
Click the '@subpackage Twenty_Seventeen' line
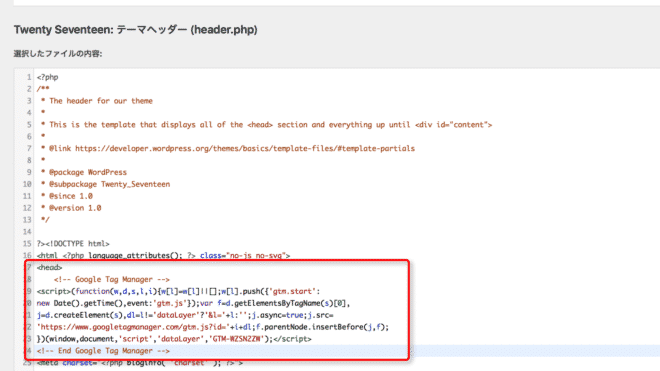[x=105, y=184]
